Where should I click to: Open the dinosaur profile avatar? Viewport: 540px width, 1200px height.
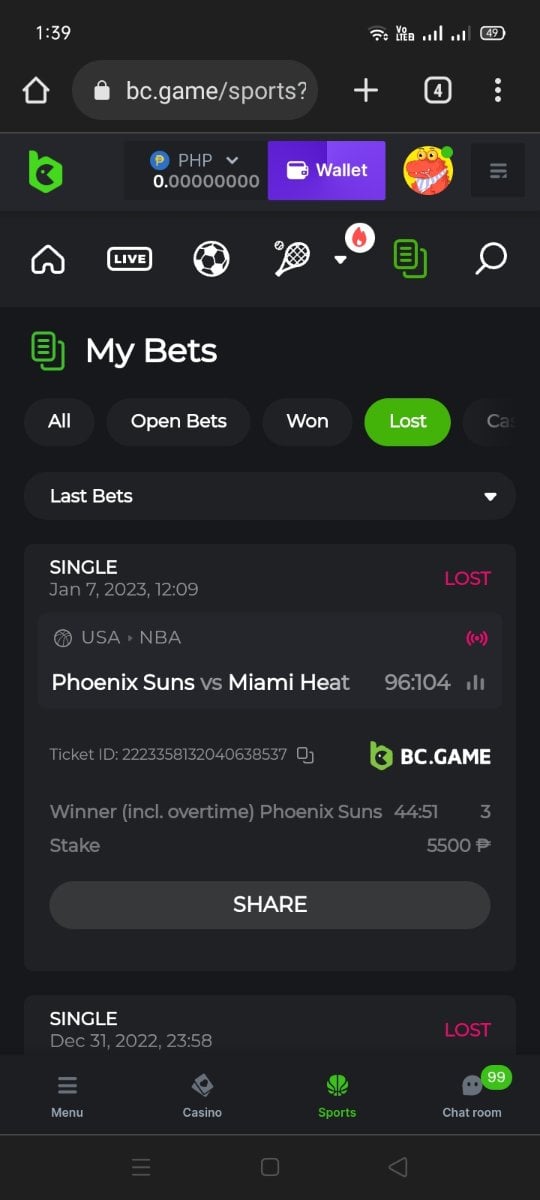tap(429, 170)
